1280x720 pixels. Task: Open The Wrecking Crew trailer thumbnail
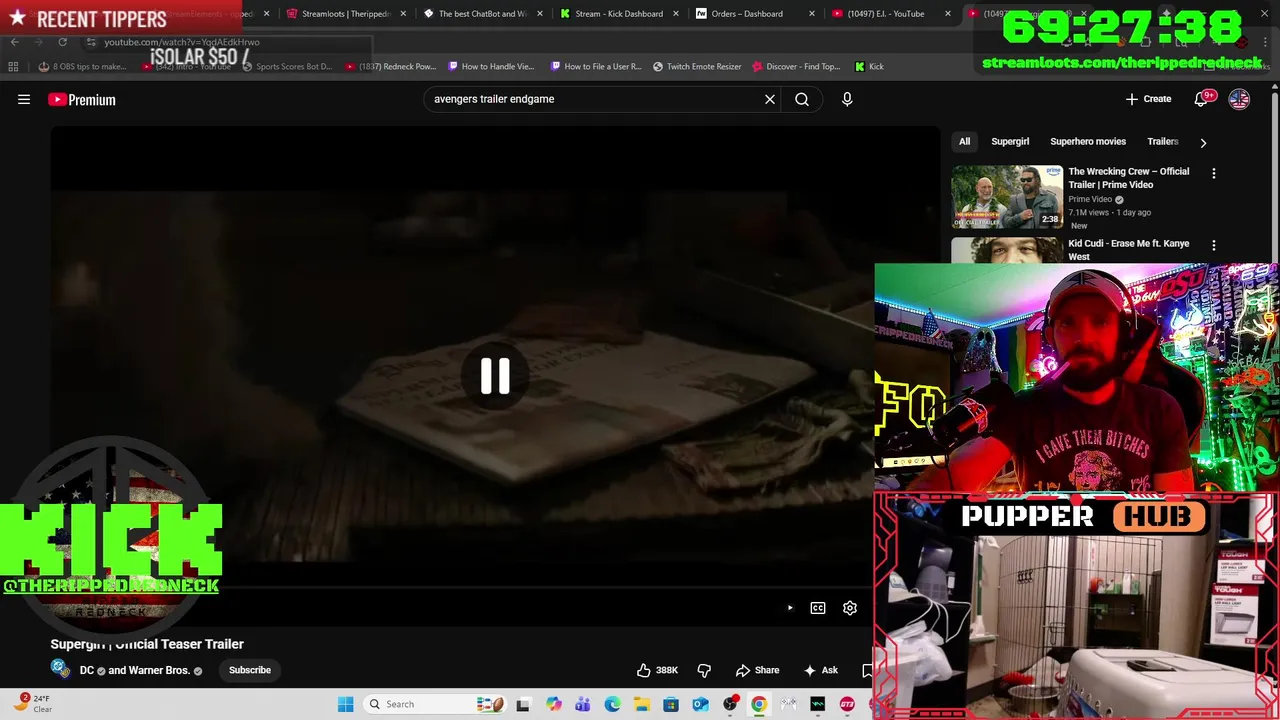coord(1007,197)
